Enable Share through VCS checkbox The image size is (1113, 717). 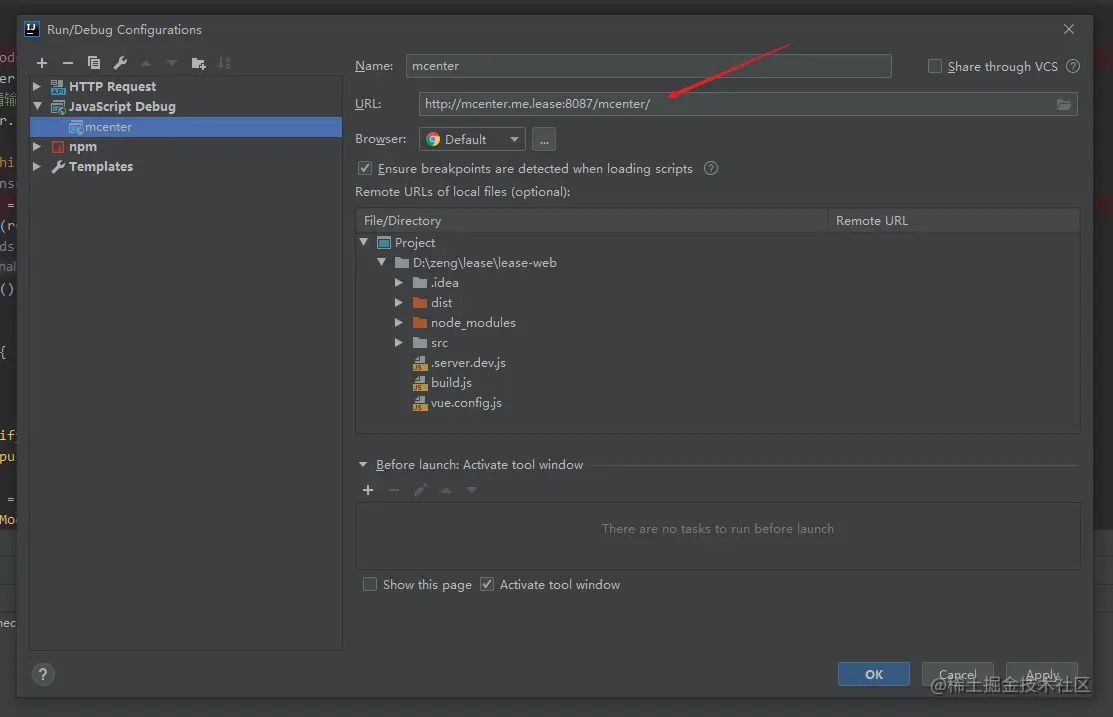[935, 67]
